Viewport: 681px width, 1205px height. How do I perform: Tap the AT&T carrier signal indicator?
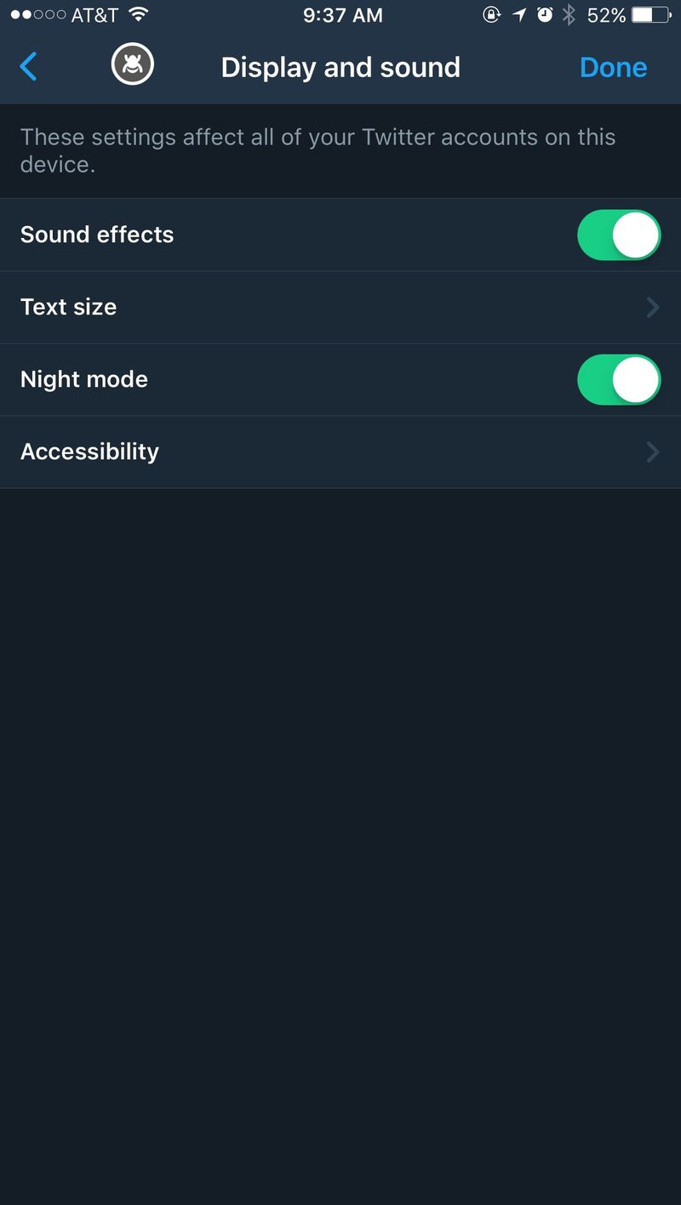pos(64,15)
